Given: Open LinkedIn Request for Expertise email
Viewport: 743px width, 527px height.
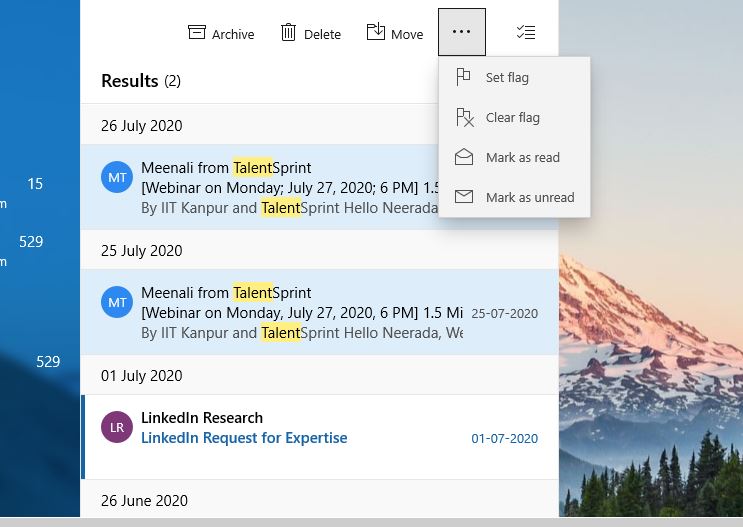Looking at the screenshot, I should 244,438.
